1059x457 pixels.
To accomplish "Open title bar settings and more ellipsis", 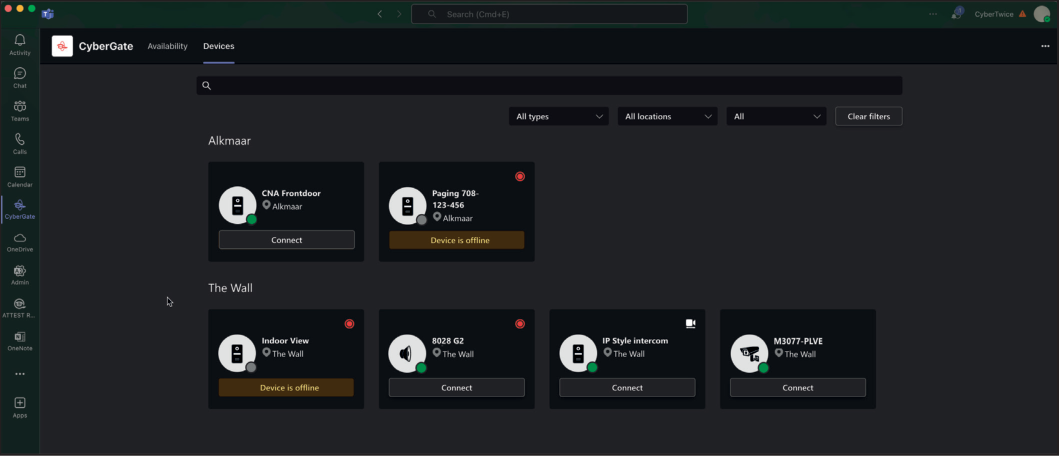I will [933, 14].
